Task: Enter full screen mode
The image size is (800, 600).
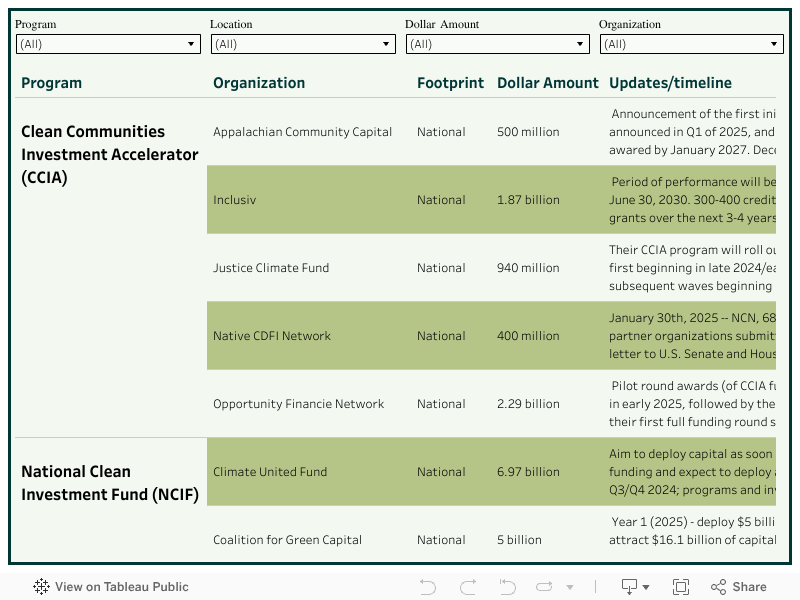Action: point(681,587)
